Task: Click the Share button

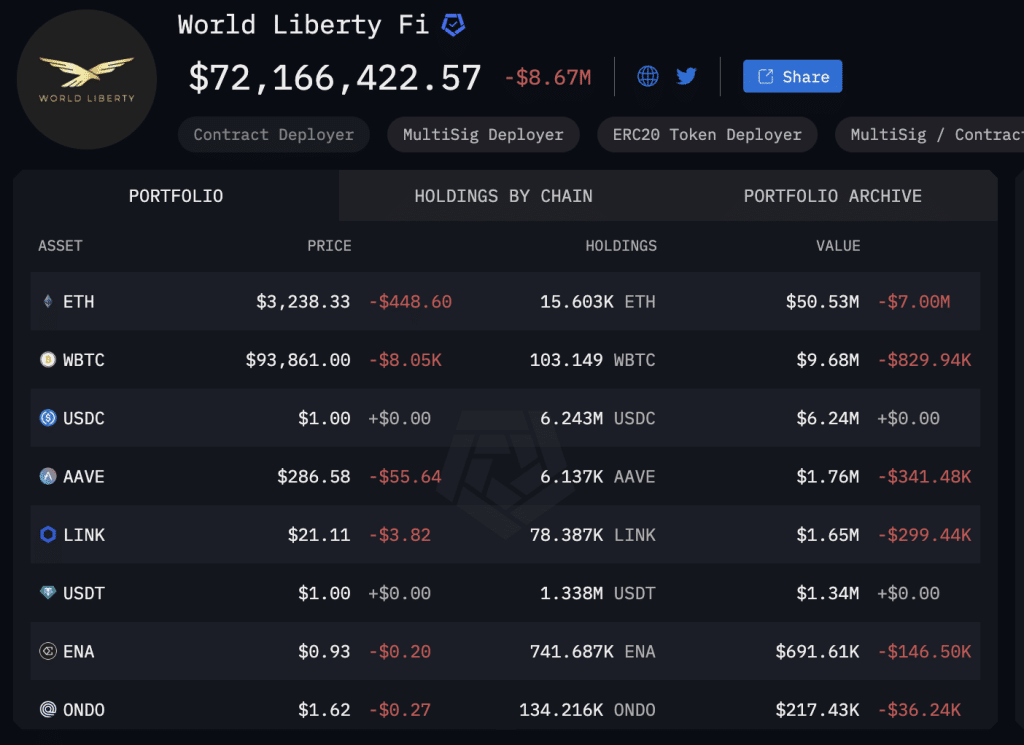Action: tap(792, 76)
